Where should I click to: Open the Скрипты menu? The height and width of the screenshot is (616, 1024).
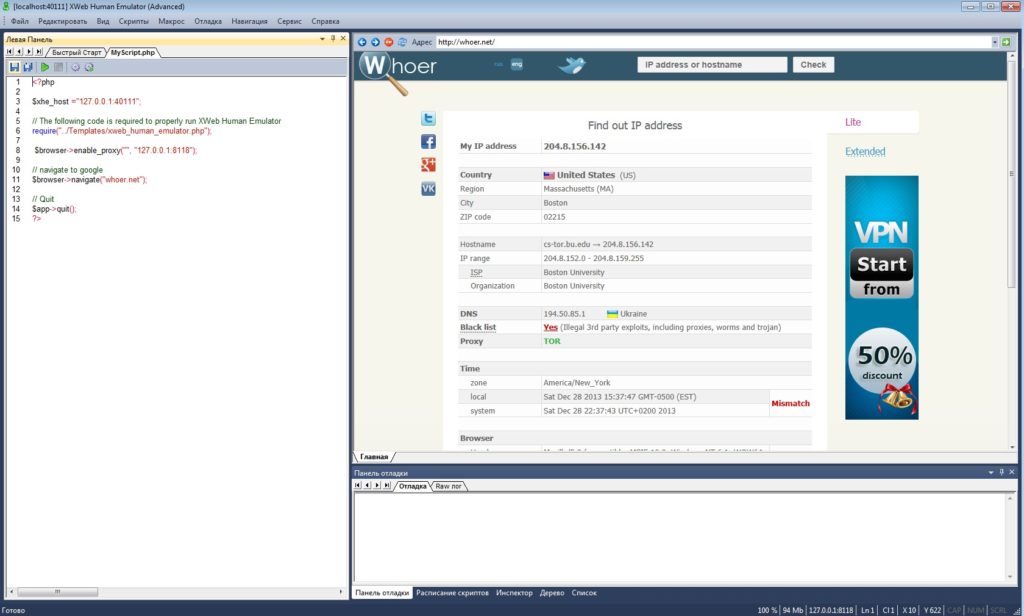tap(133, 21)
